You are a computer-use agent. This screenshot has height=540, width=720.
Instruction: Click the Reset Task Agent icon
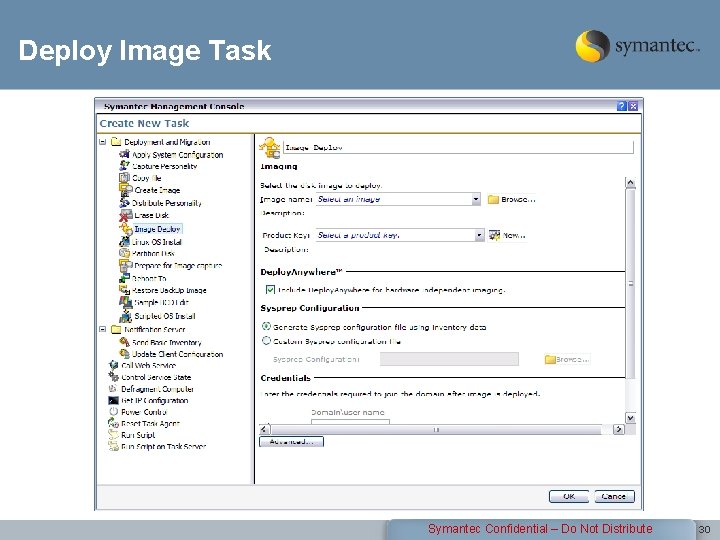click(x=113, y=423)
